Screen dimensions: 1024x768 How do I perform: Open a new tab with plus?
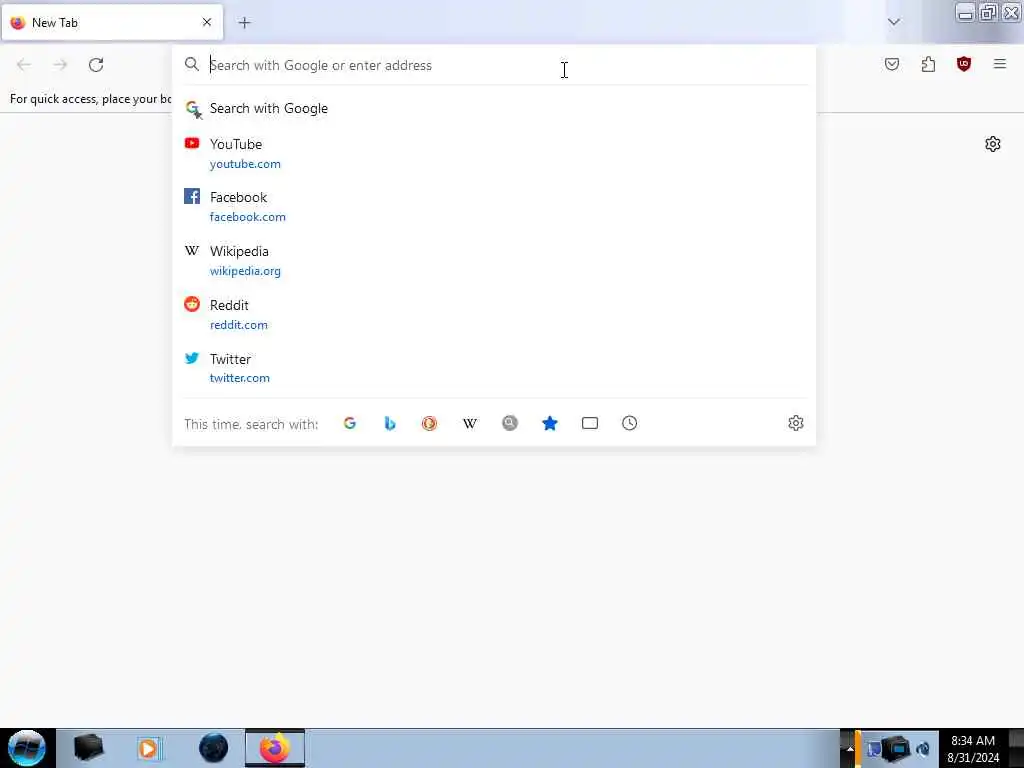[244, 23]
